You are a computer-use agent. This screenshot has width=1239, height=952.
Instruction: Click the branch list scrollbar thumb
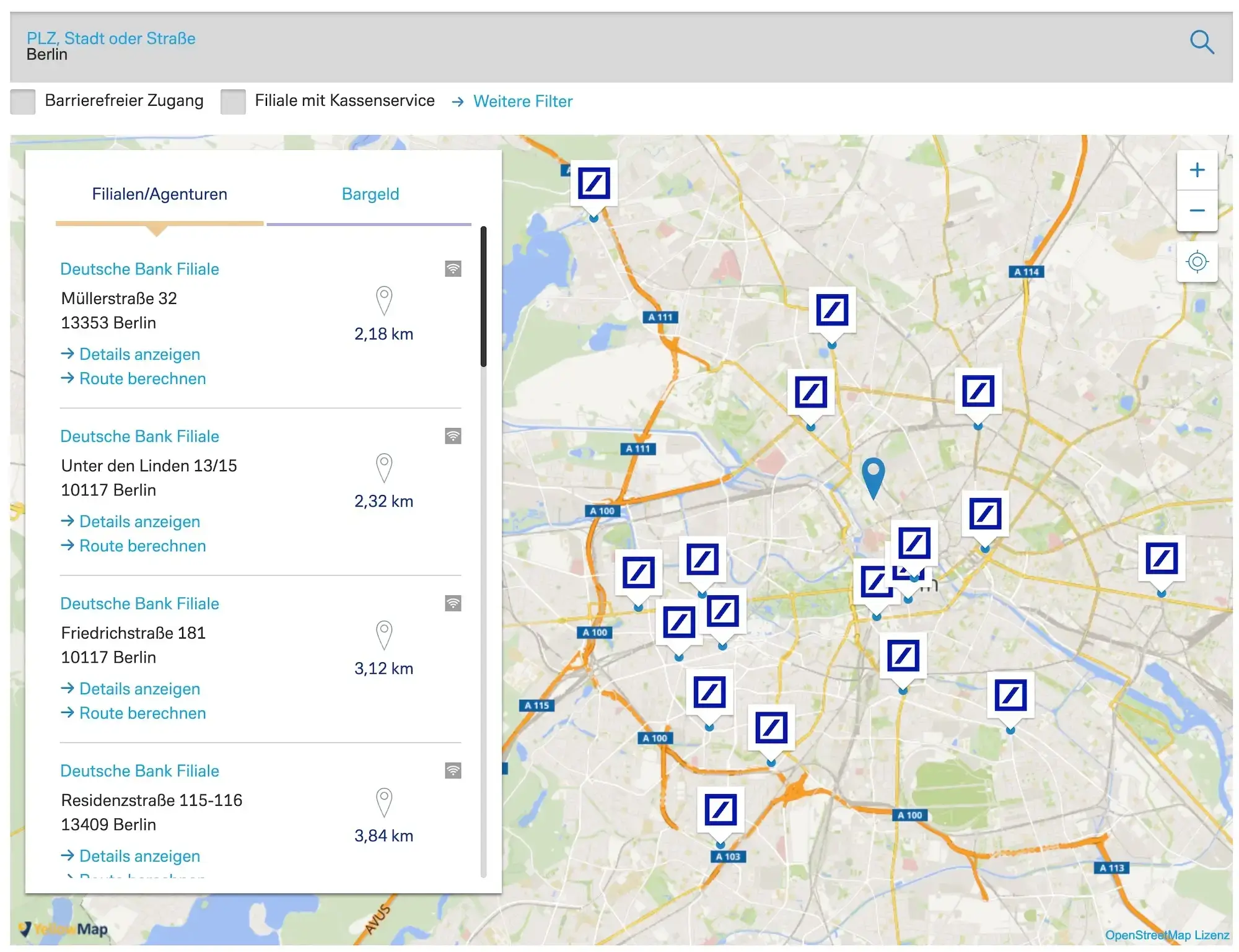pos(483,297)
